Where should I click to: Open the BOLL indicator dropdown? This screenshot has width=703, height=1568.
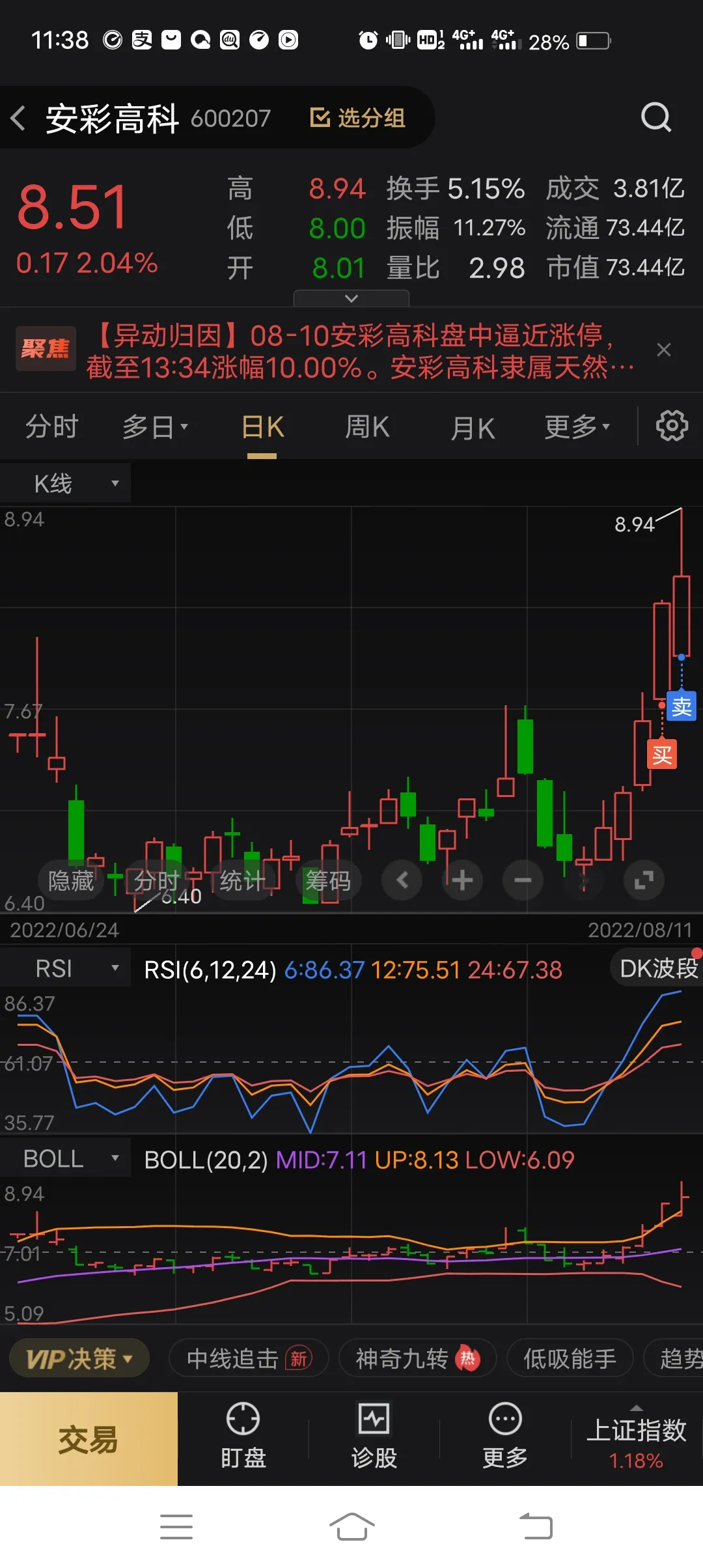coord(65,1159)
